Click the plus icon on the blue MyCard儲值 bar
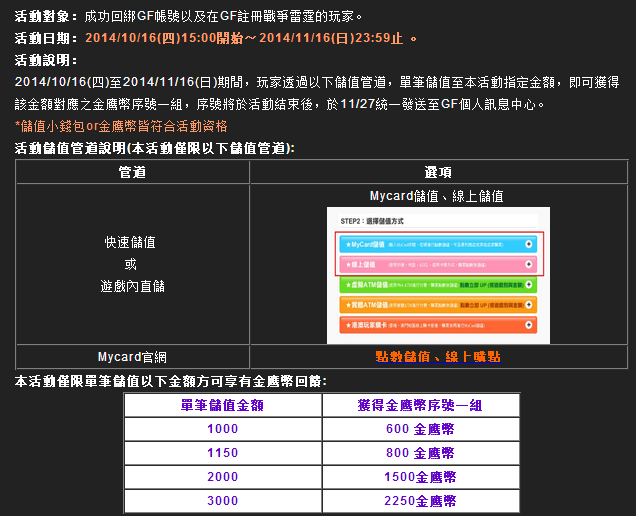 (528, 244)
